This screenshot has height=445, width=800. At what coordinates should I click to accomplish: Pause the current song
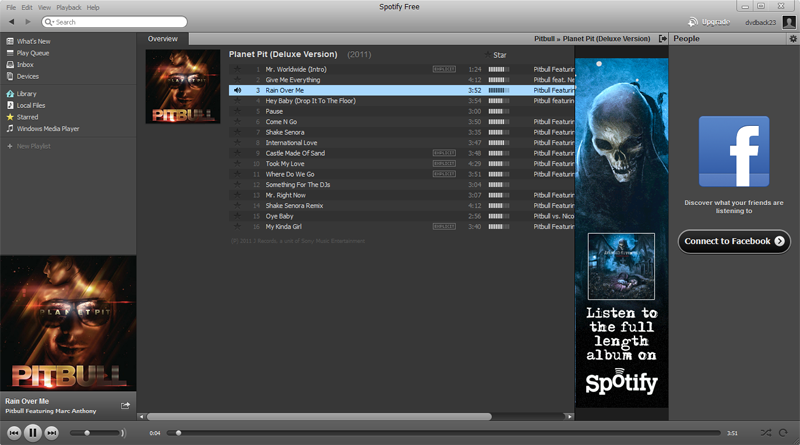coord(33,433)
